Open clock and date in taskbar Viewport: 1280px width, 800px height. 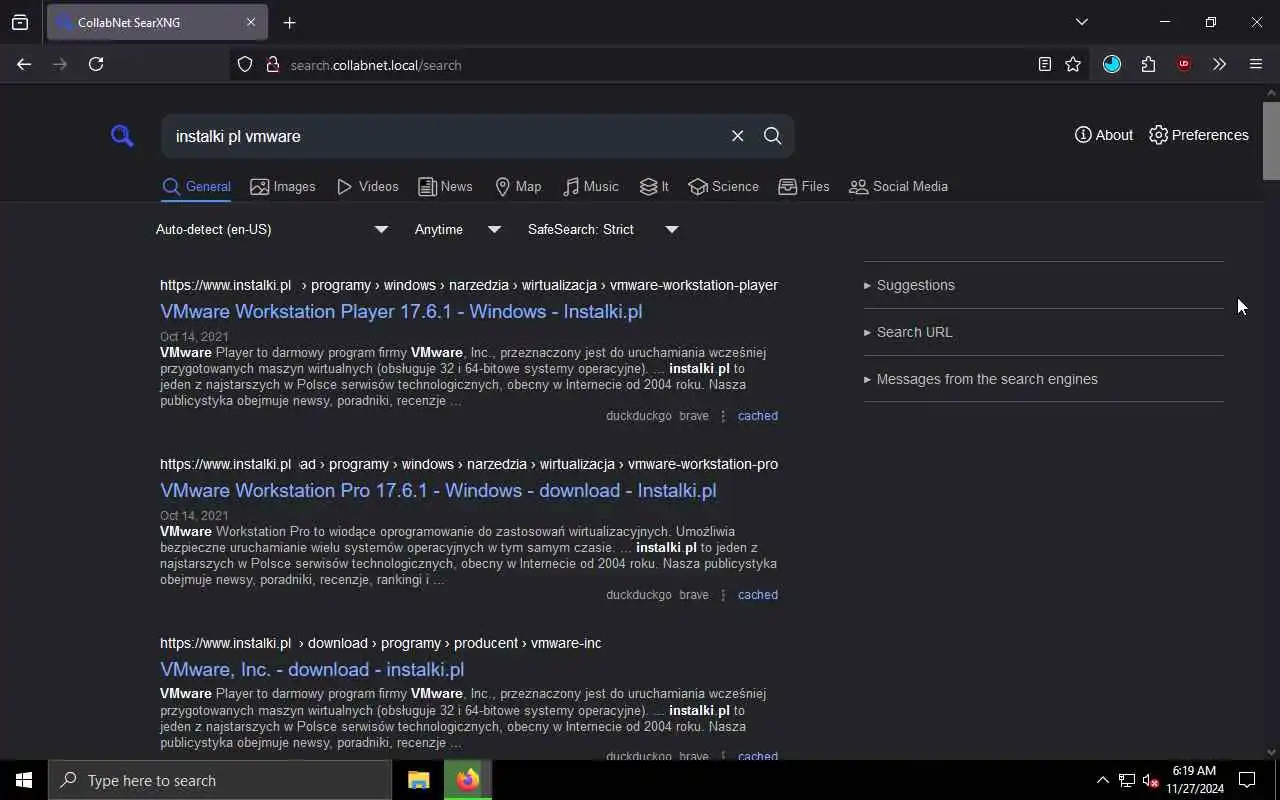[1194, 780]
